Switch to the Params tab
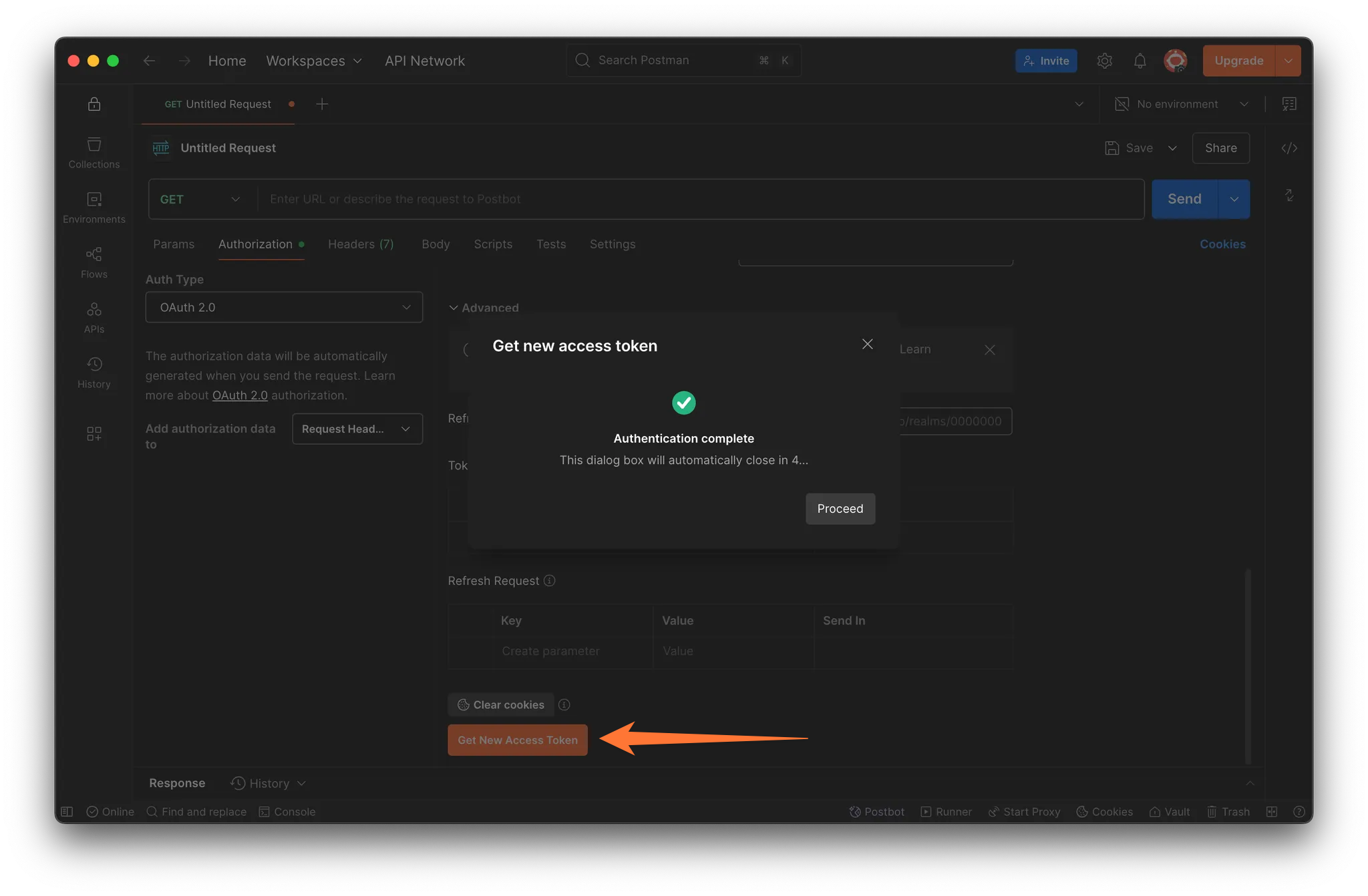This screenshot has height=896, width=1368. click(x=174, y=244)
